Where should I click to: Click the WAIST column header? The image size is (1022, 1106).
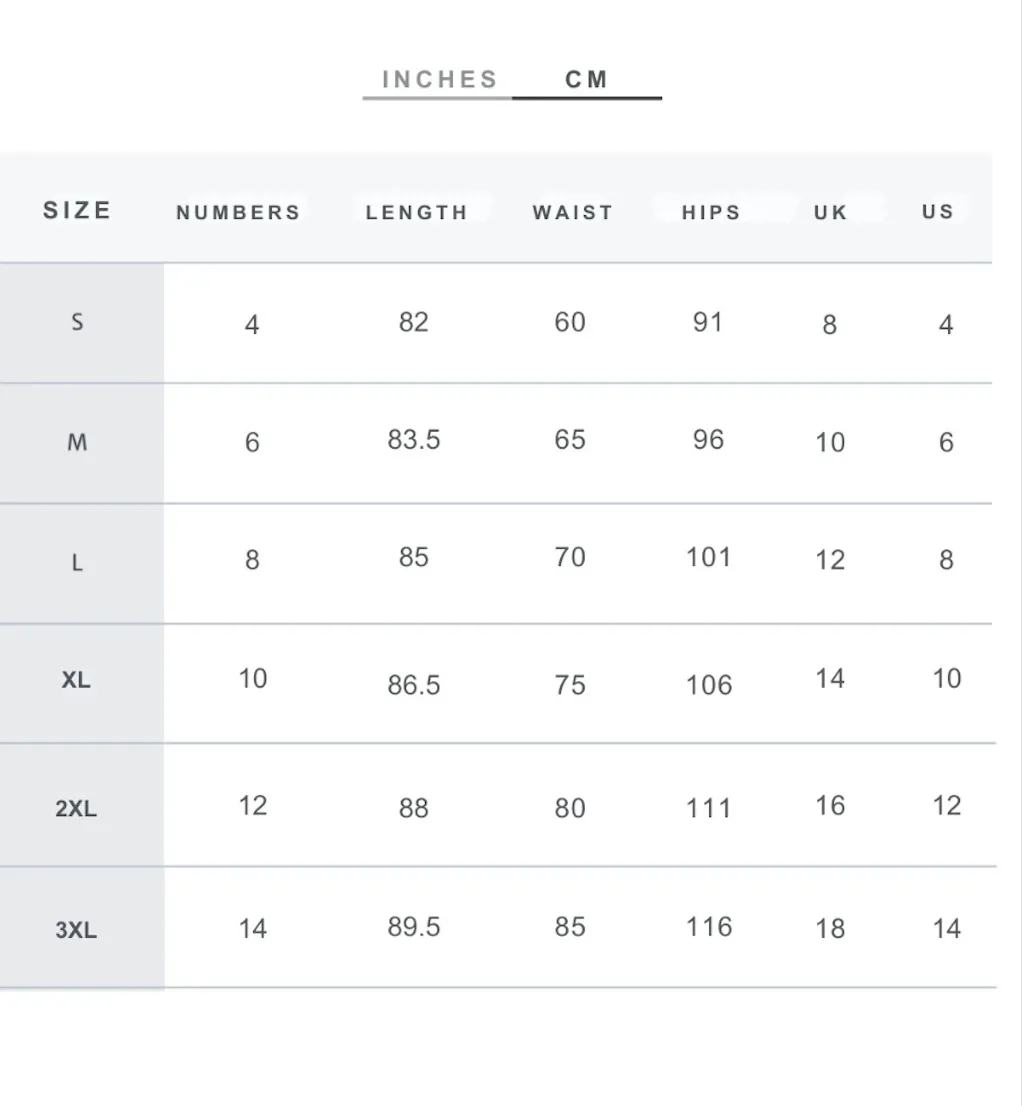click(x=573, y=212)
